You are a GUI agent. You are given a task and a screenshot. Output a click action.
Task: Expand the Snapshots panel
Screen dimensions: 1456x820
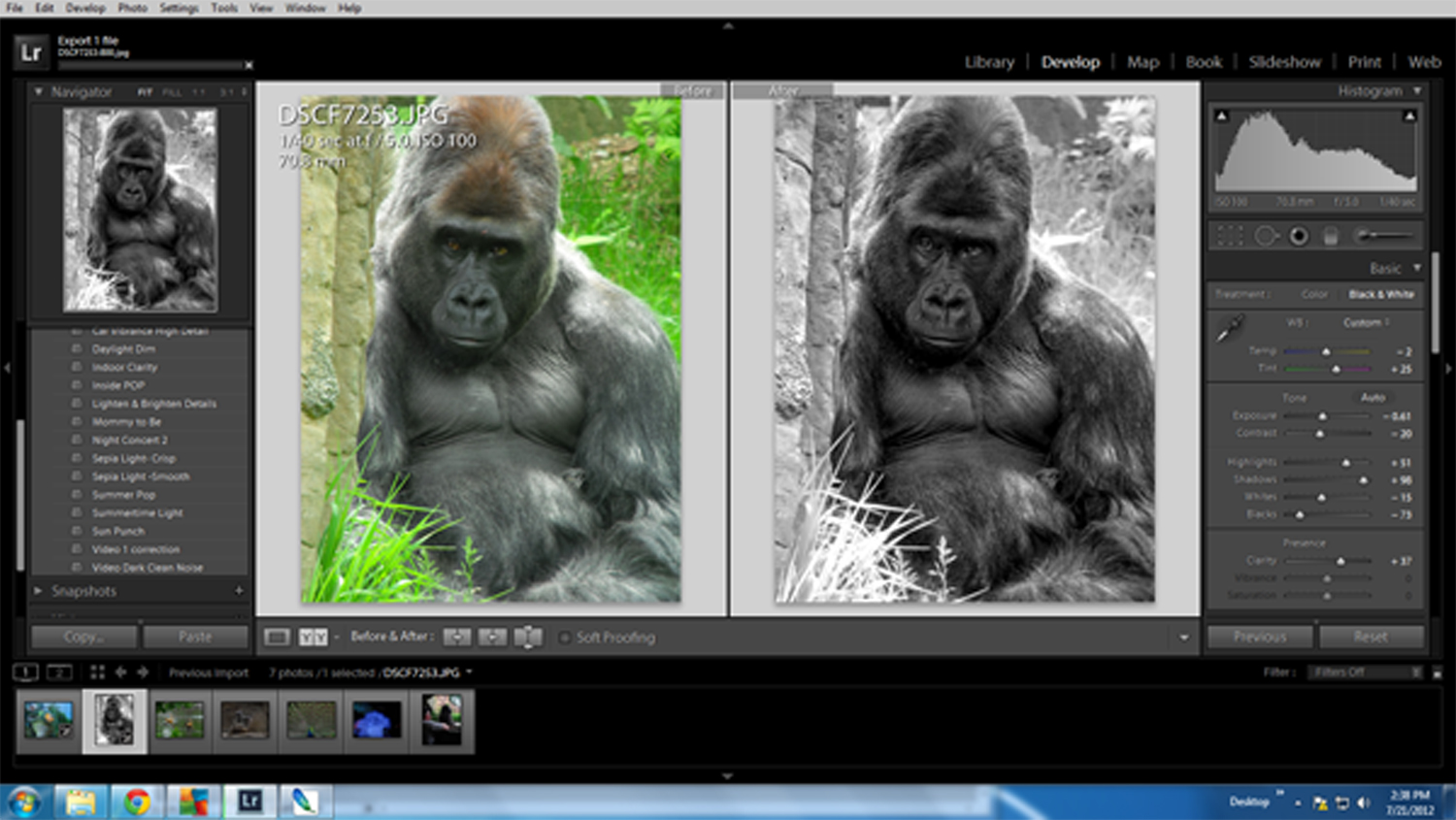click(x=39, y=591)
